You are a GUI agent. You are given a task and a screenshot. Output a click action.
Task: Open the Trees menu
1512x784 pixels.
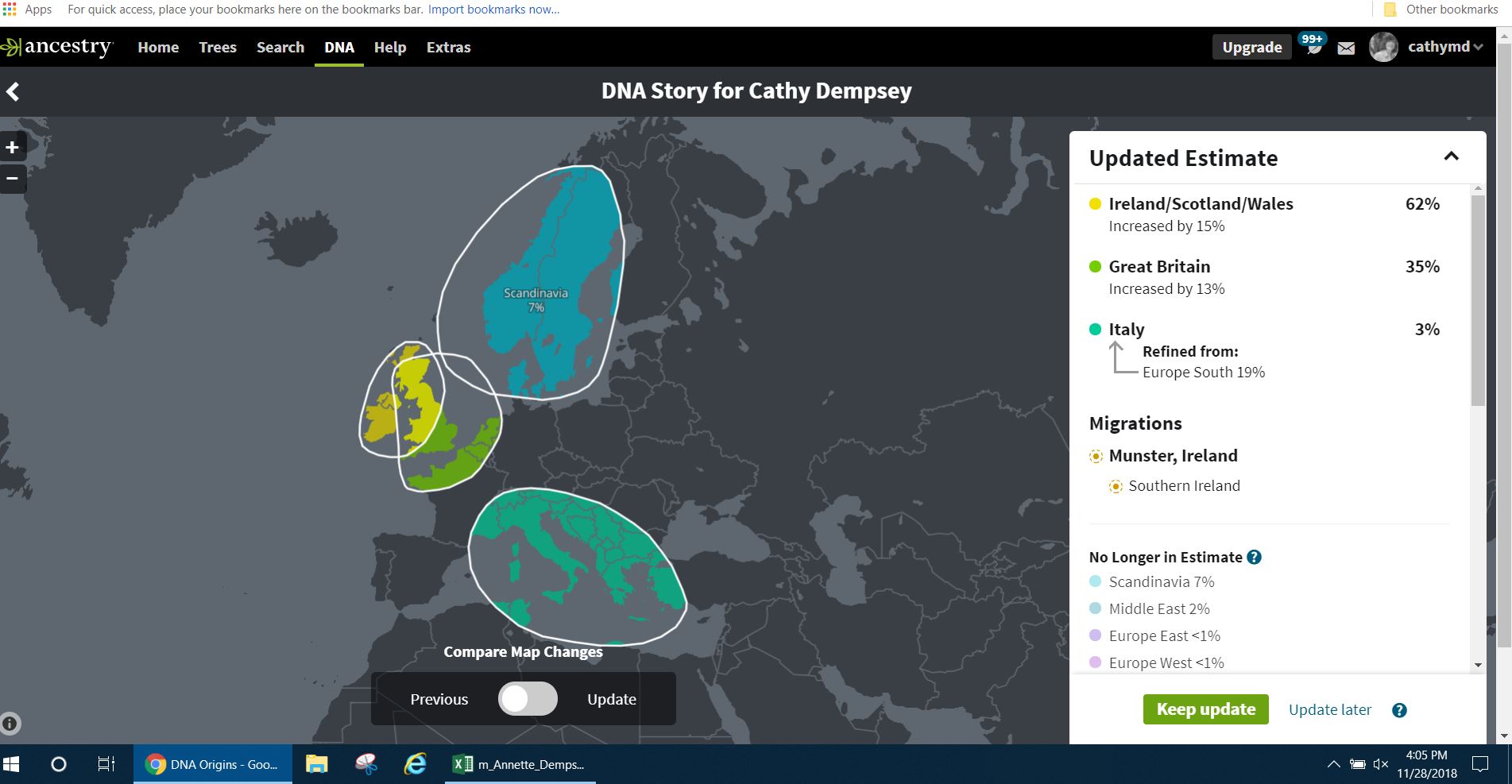217,47
